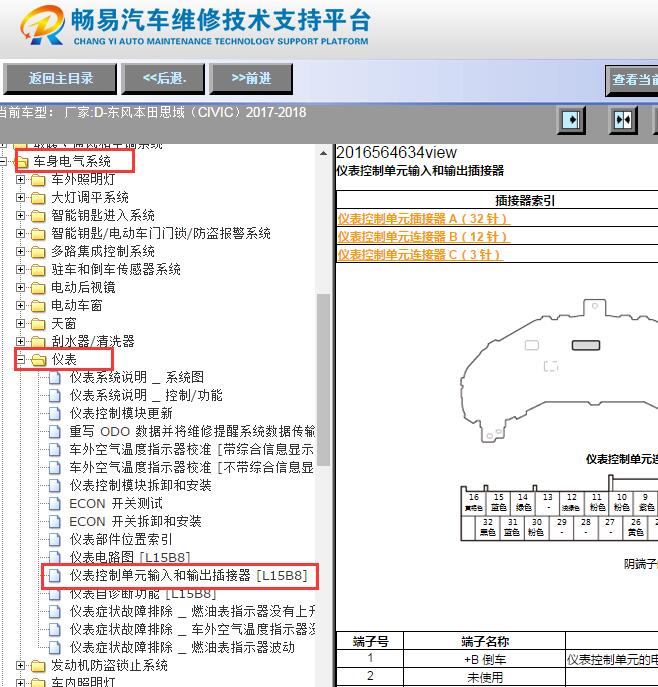Screen dimensions: 658x687
Task: Open 车外空气温度指示器校准 [带综合信息显示 page
Action: click(x=191, y=449)
